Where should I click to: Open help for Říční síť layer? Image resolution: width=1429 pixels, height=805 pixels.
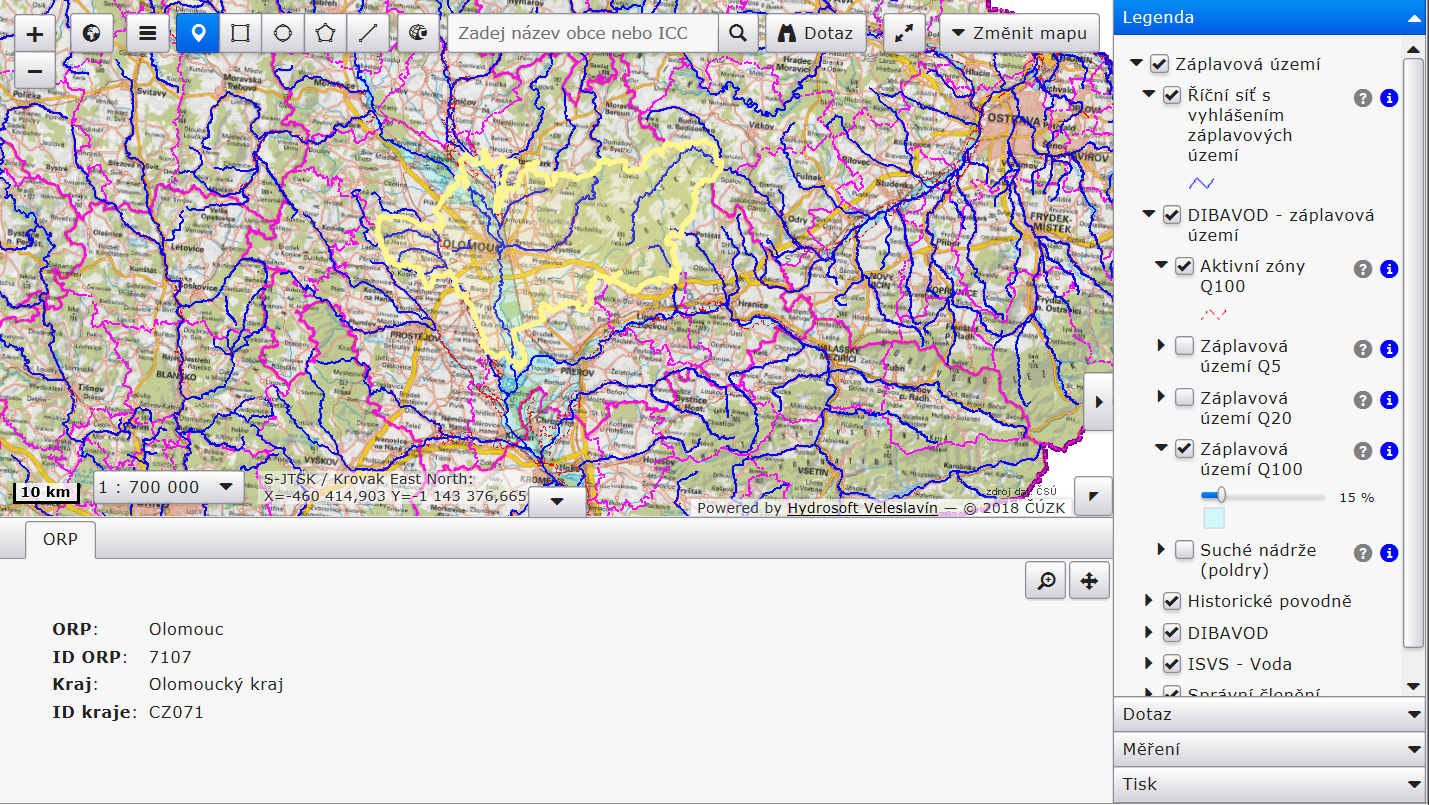[x=1362, y=98]
